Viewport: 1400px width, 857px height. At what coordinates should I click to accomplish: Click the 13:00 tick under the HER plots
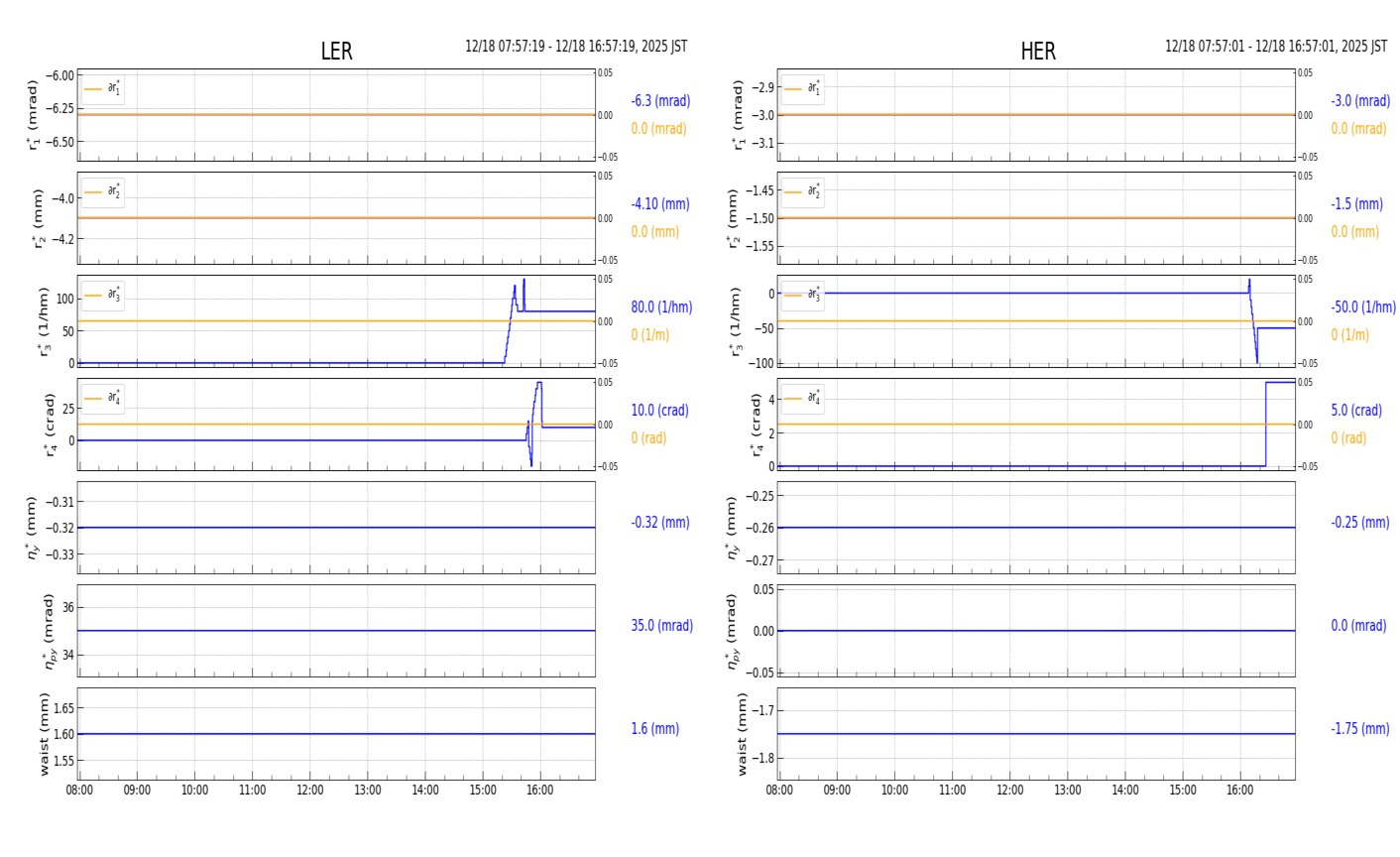1068,791
